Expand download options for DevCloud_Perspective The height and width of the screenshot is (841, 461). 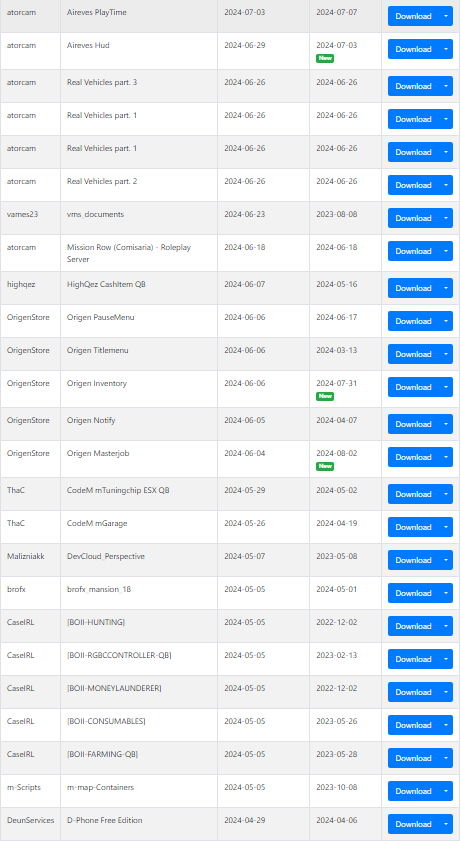446,560
